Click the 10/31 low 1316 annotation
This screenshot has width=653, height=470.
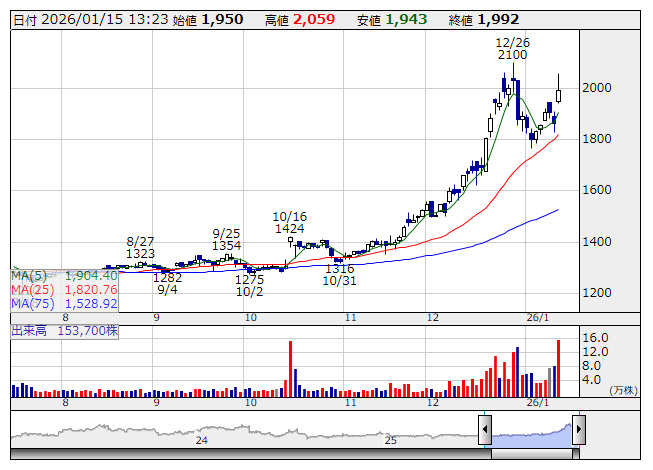[339, 275]
